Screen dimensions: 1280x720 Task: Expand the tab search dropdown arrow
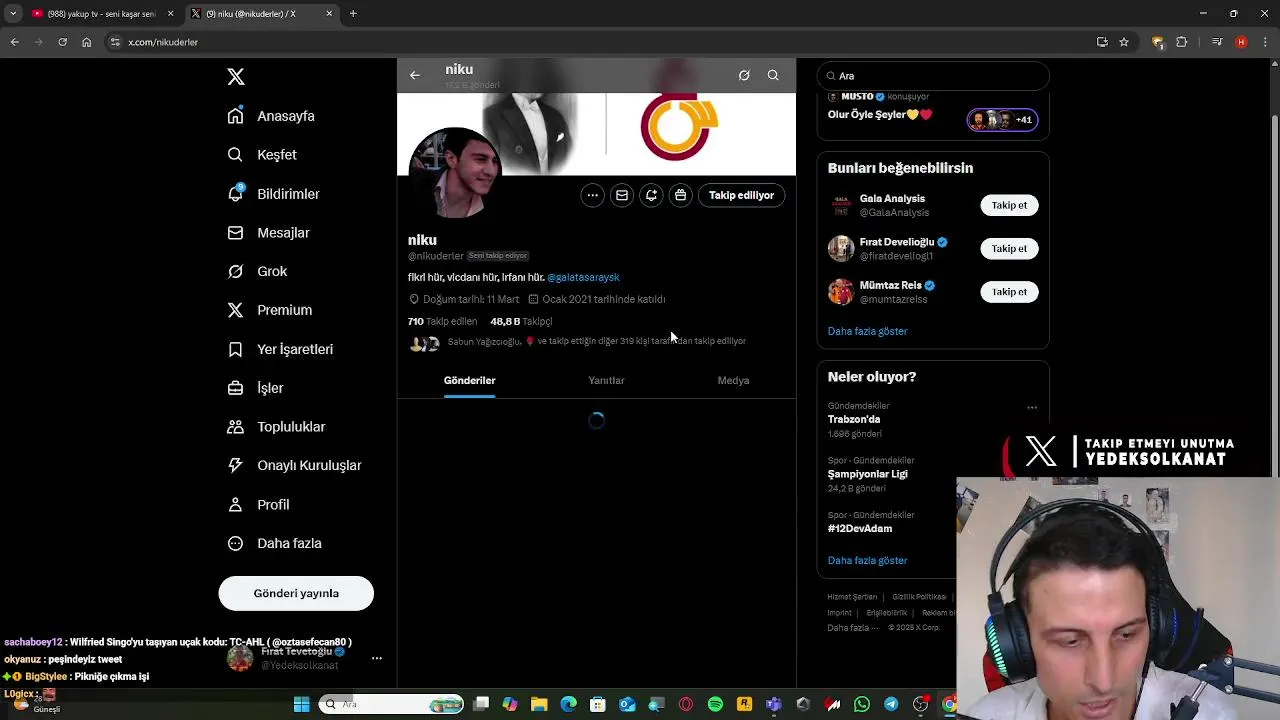(13, 14)
